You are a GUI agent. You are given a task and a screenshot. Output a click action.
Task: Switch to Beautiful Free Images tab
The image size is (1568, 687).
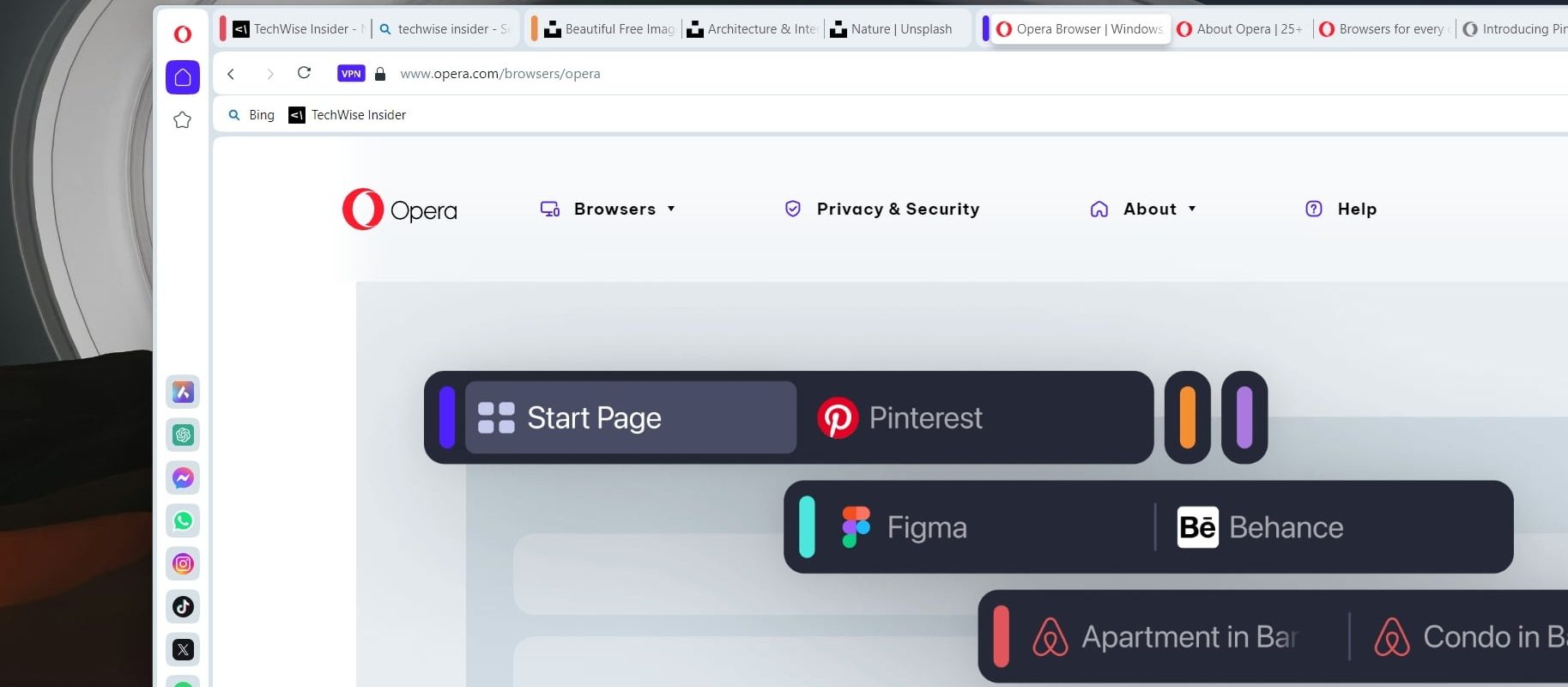coord(611,29)
